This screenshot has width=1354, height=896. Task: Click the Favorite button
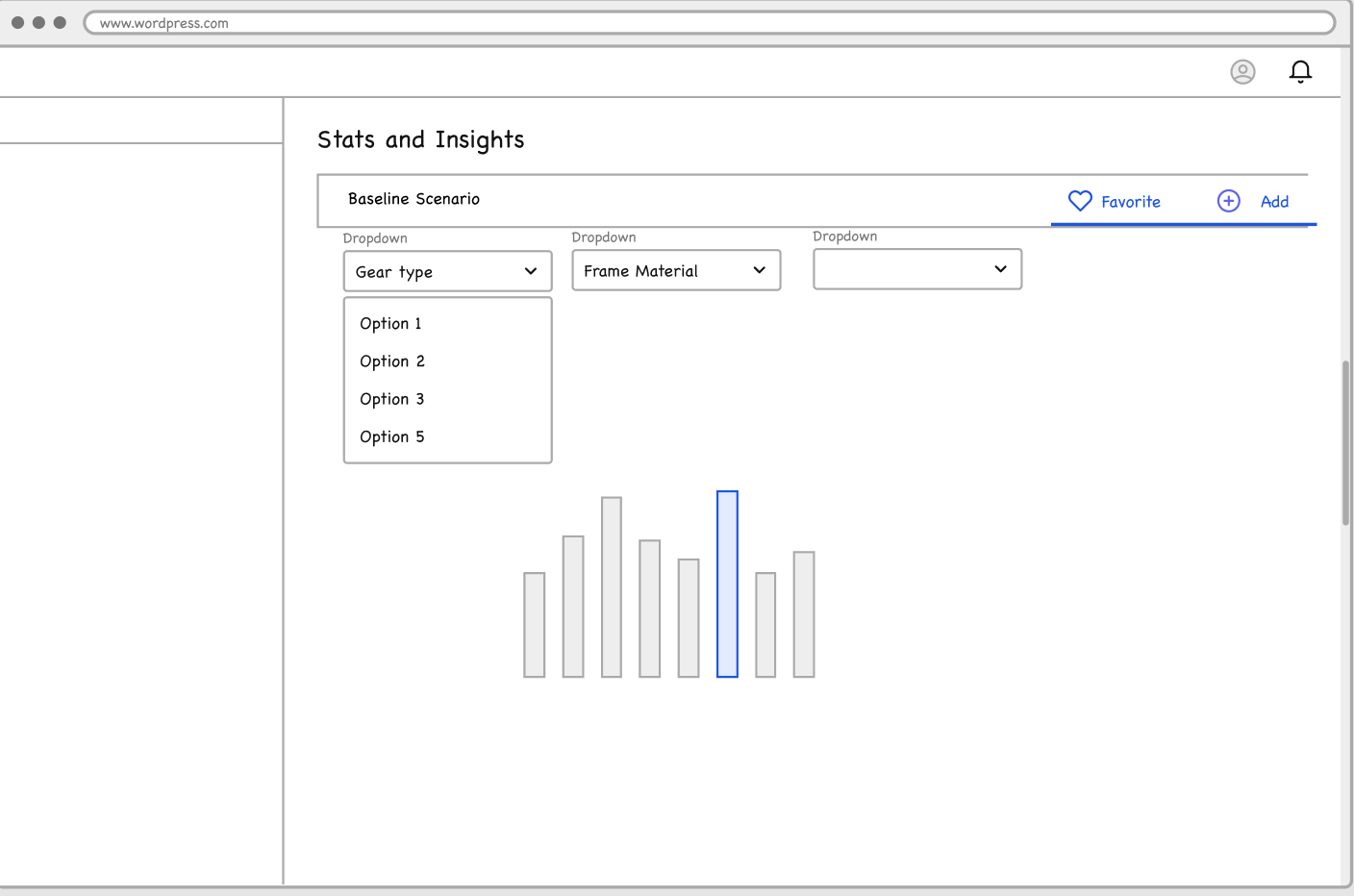(1116, 201)
